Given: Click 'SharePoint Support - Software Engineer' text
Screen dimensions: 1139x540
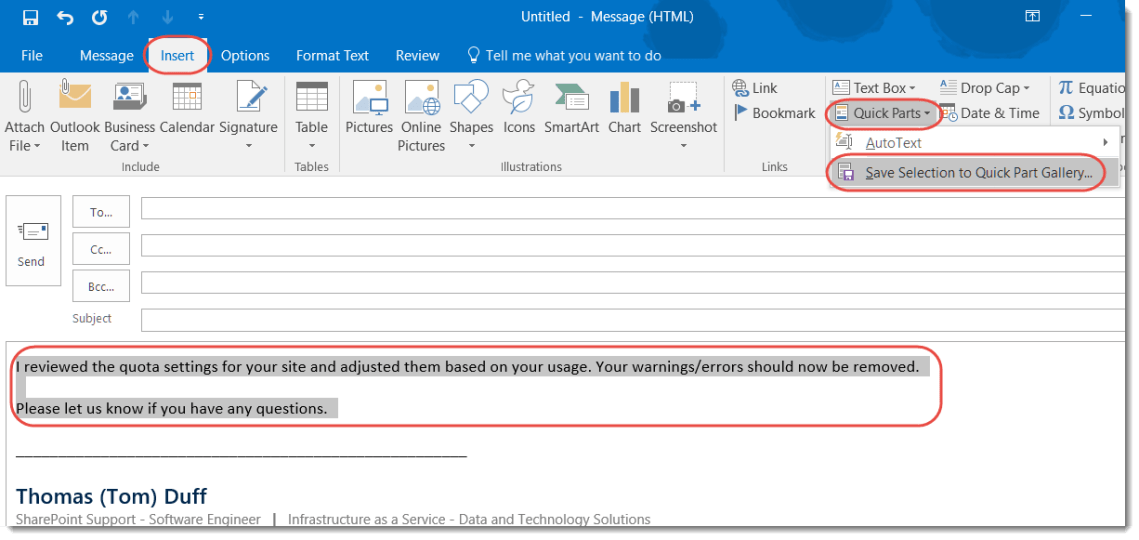Looking at the screenshot, I should 138,519.
